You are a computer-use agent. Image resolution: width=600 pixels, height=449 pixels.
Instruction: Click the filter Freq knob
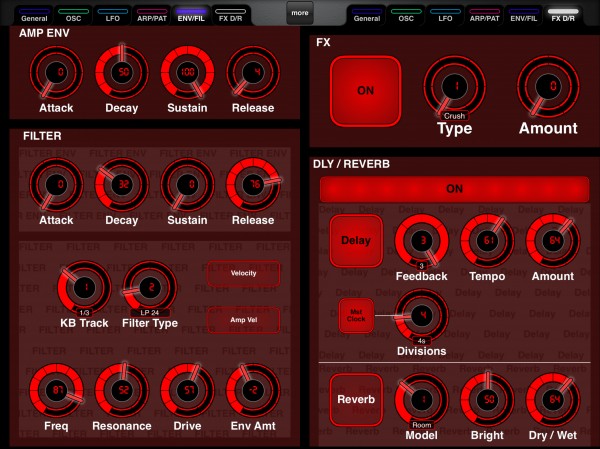click(x=56, y=390)
